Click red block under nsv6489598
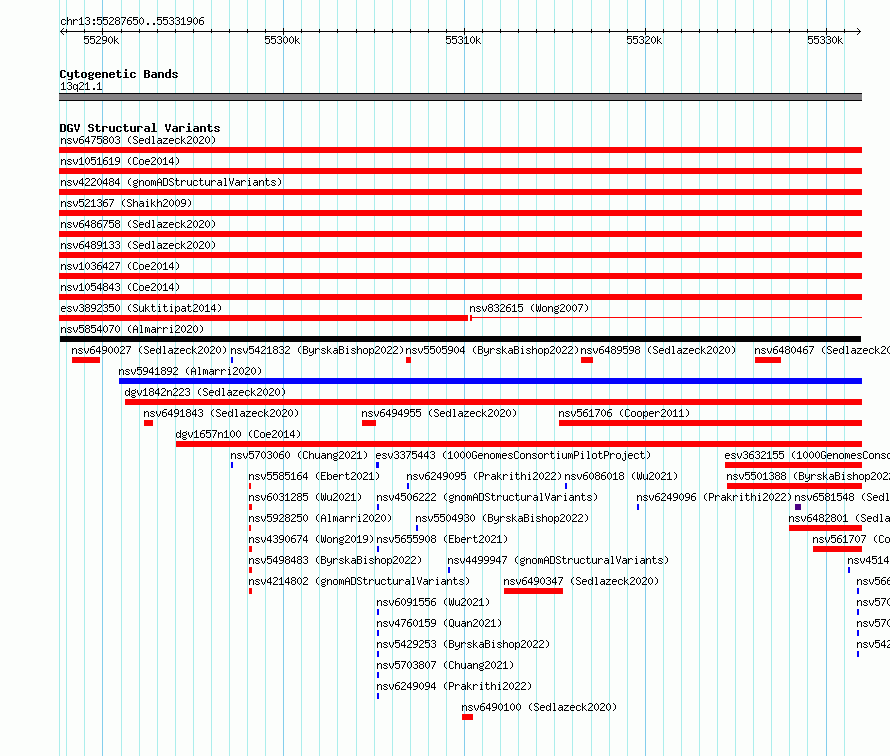 (x=587, y=360)
